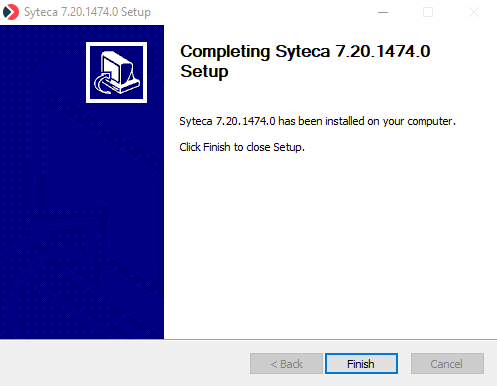Click the word 'Setup' in the heading's second line

click(x=204, y=72)
